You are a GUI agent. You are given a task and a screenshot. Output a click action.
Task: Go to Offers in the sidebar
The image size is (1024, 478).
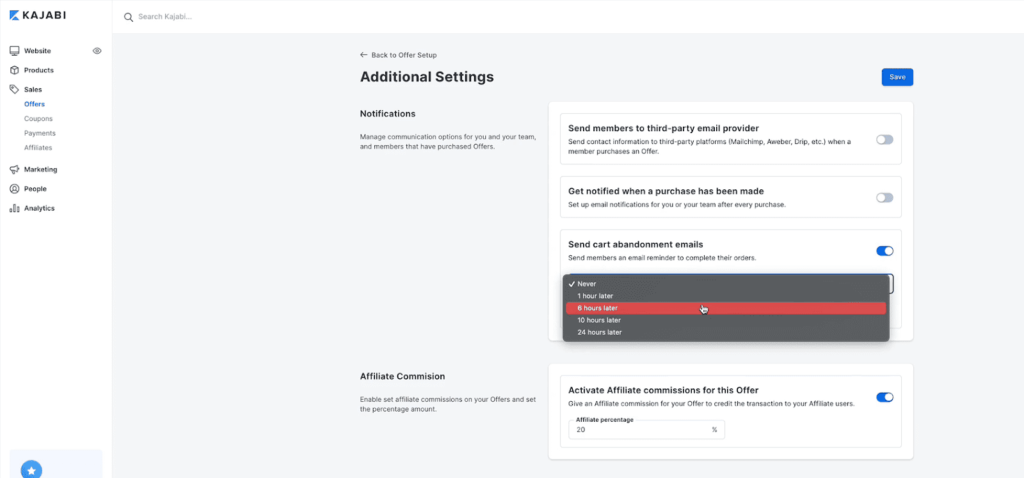click(x=35, y=104)
